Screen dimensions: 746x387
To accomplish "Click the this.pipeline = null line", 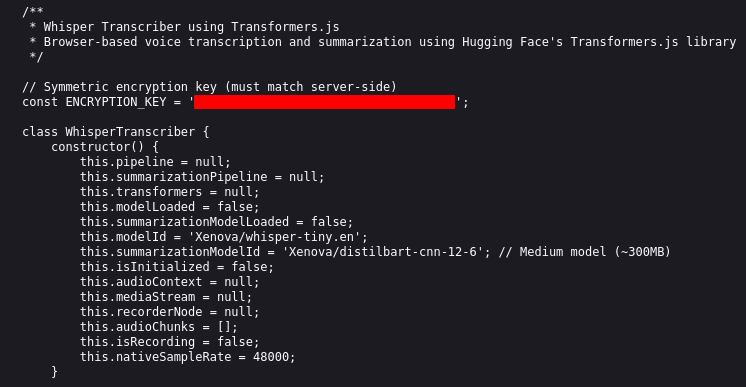I will pyautogui.click(x=155, y=162).
